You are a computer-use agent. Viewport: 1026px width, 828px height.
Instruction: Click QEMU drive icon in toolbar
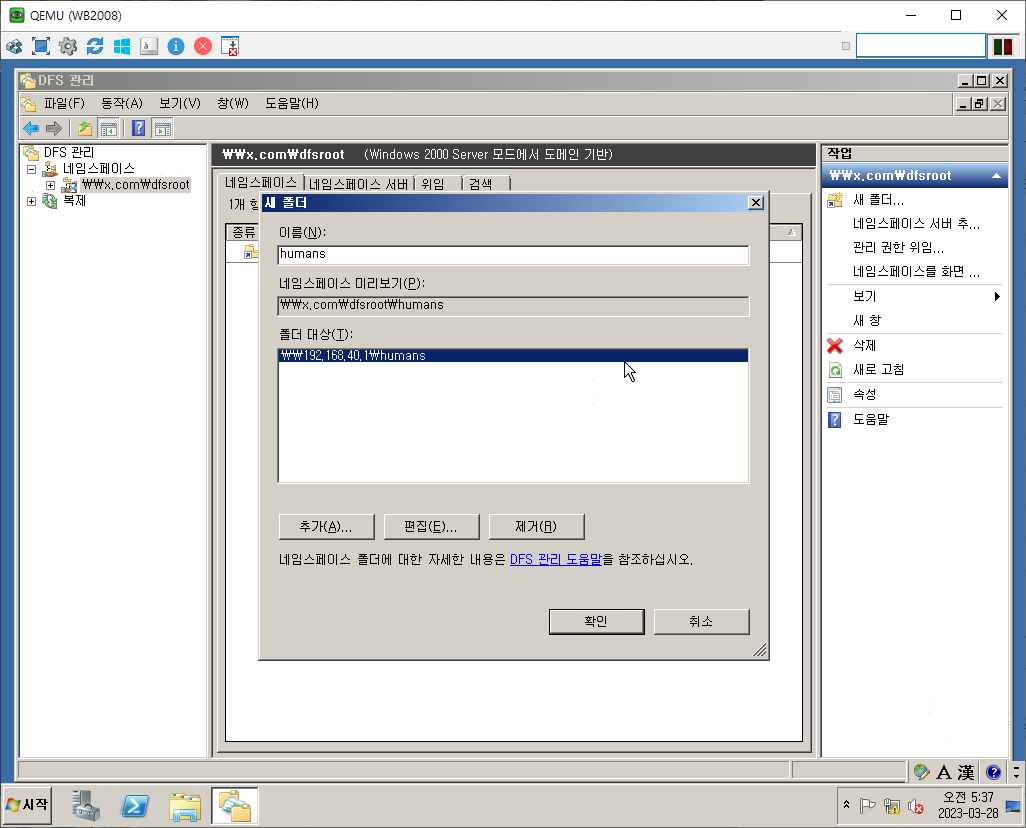tap(149, 46)
